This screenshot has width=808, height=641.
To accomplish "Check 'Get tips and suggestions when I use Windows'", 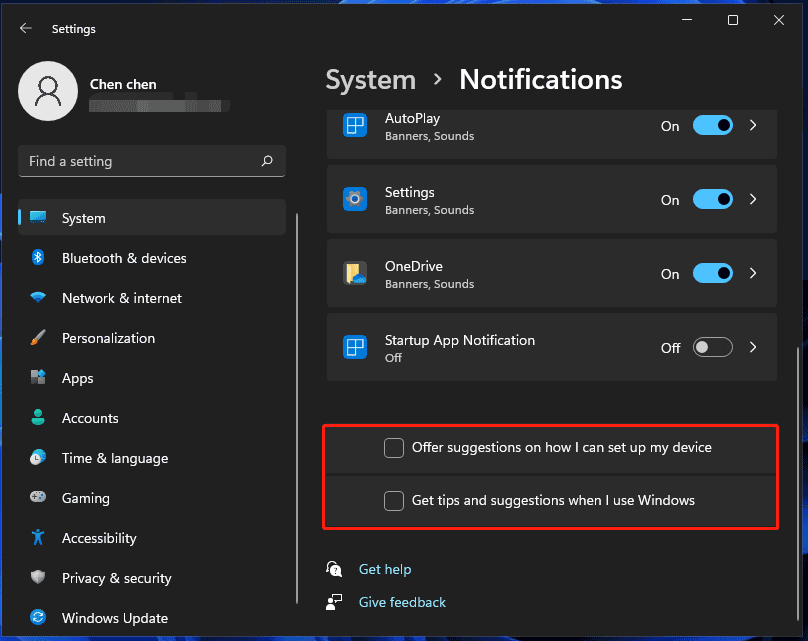I will [394, 500].
